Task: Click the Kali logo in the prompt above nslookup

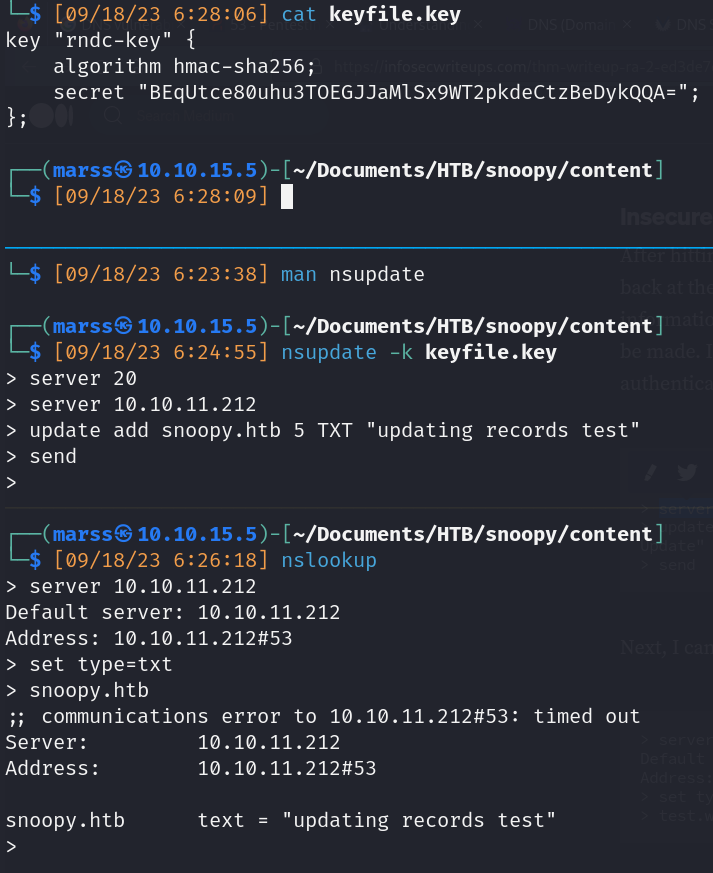Action: pyautogui.click(x=124, y=534)
